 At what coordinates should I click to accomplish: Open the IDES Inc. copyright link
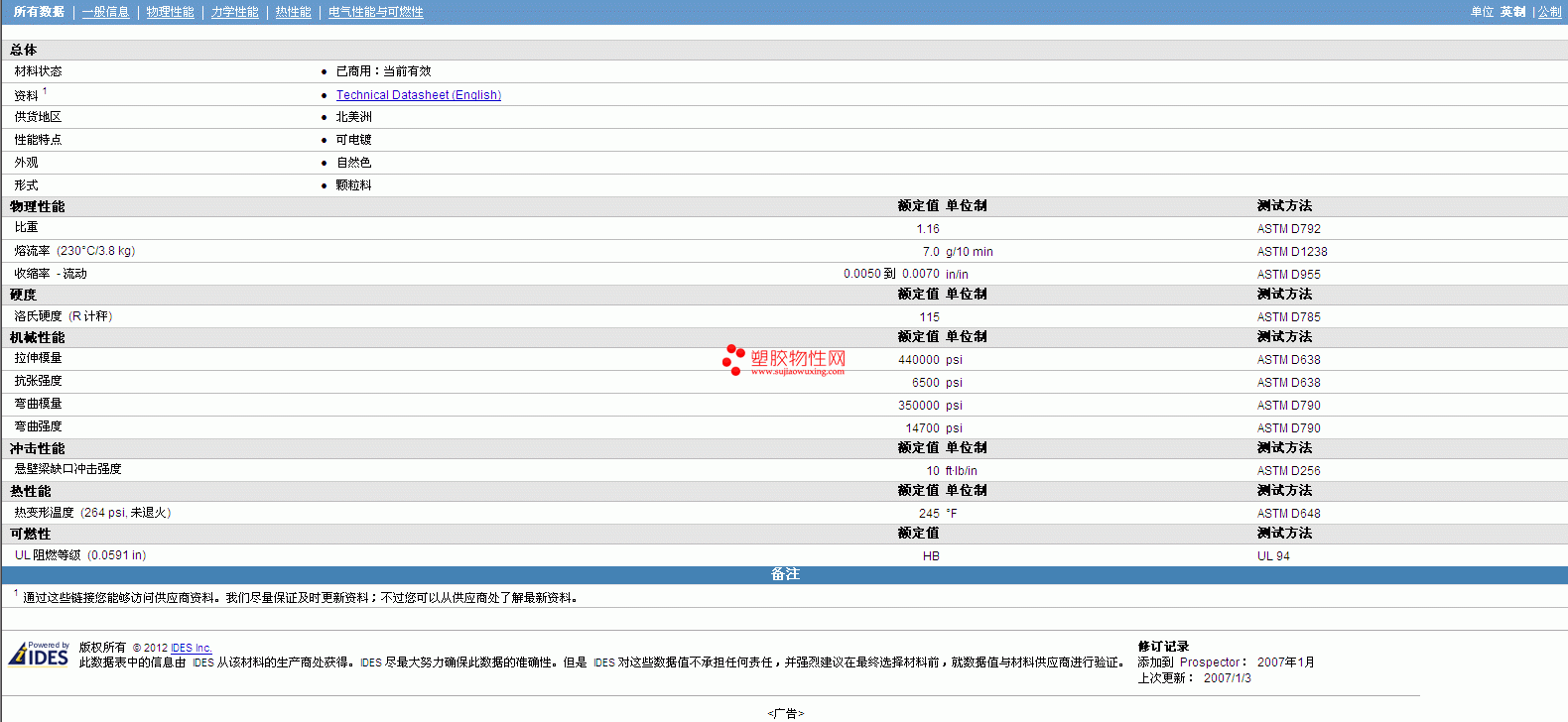click(x=192, y=648)
